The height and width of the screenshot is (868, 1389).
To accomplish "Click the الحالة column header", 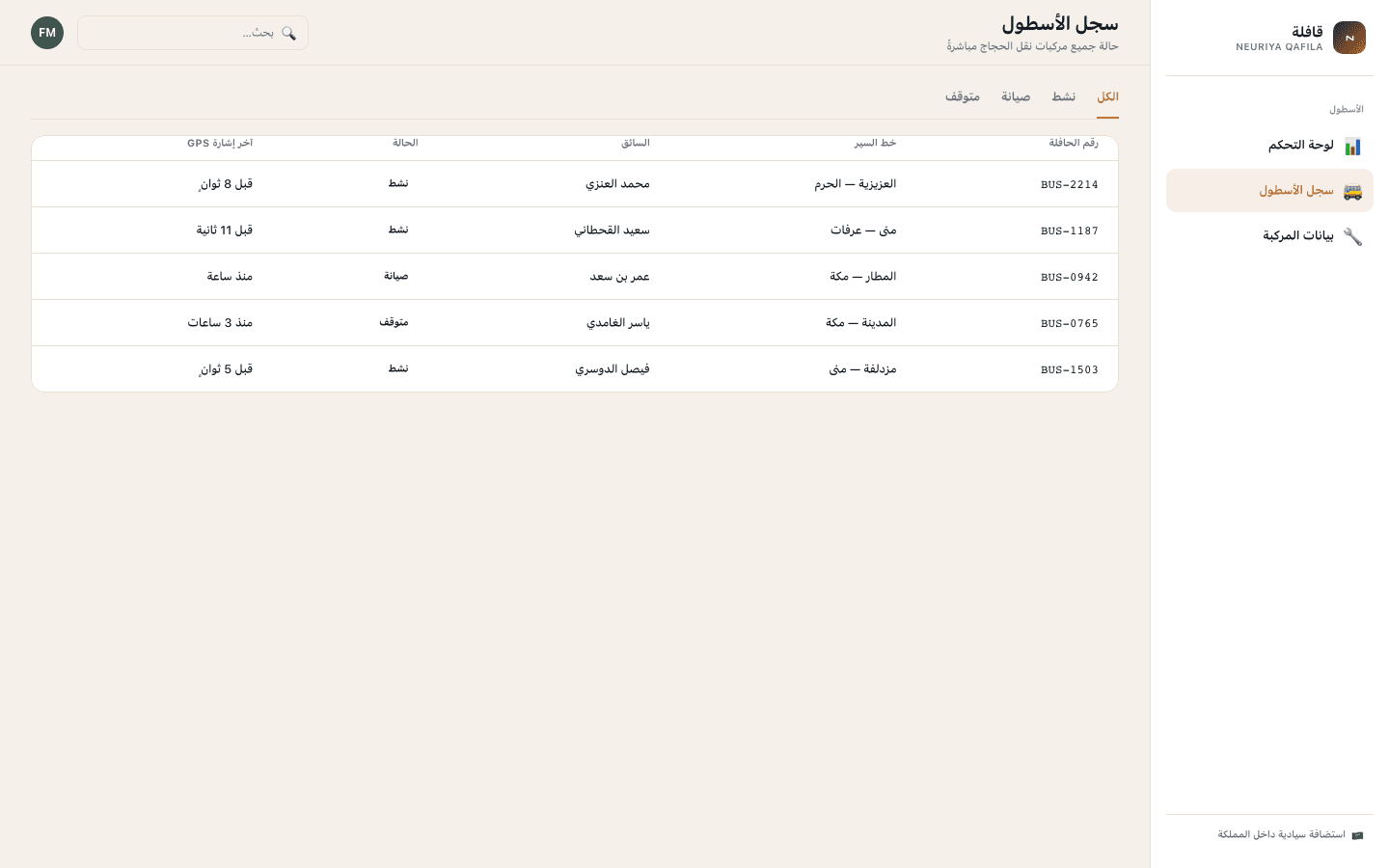I will [x=405, y=143].
